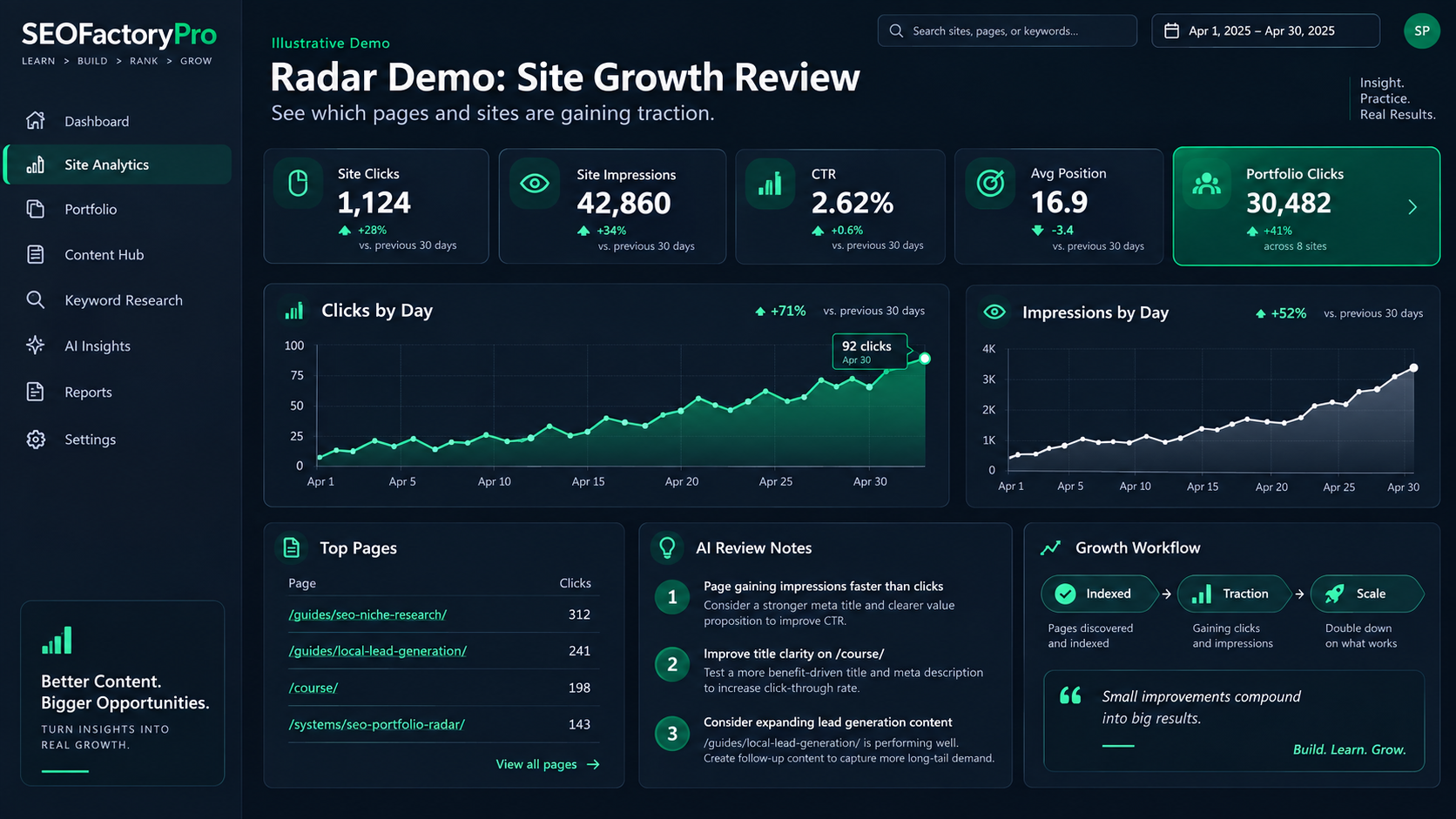The width and height of the screenshot is (1456, 819).
Task: Open Settings from the sidebar
Action: tap(118, 439)
